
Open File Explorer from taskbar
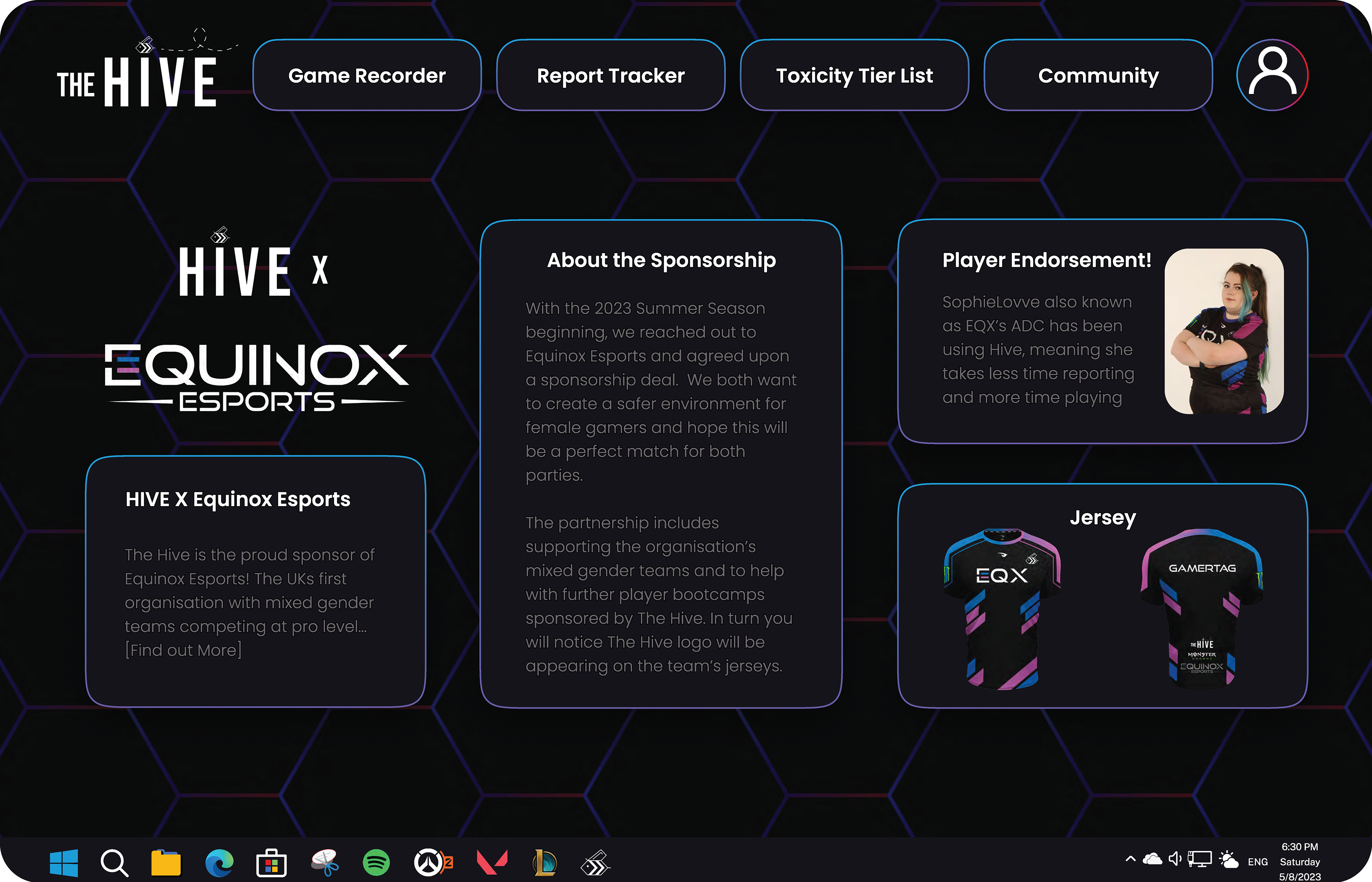pyautogui.click(x=165, y=862)
